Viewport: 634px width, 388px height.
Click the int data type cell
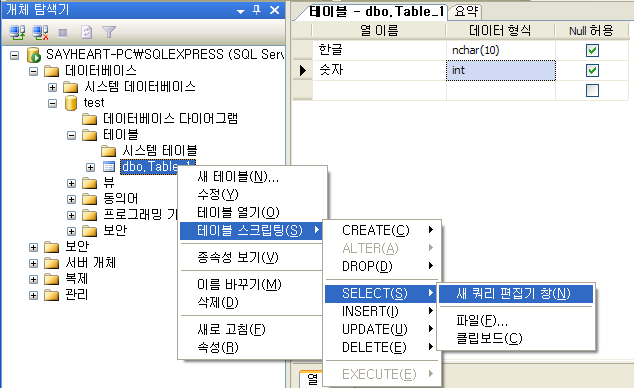(501, 70)
